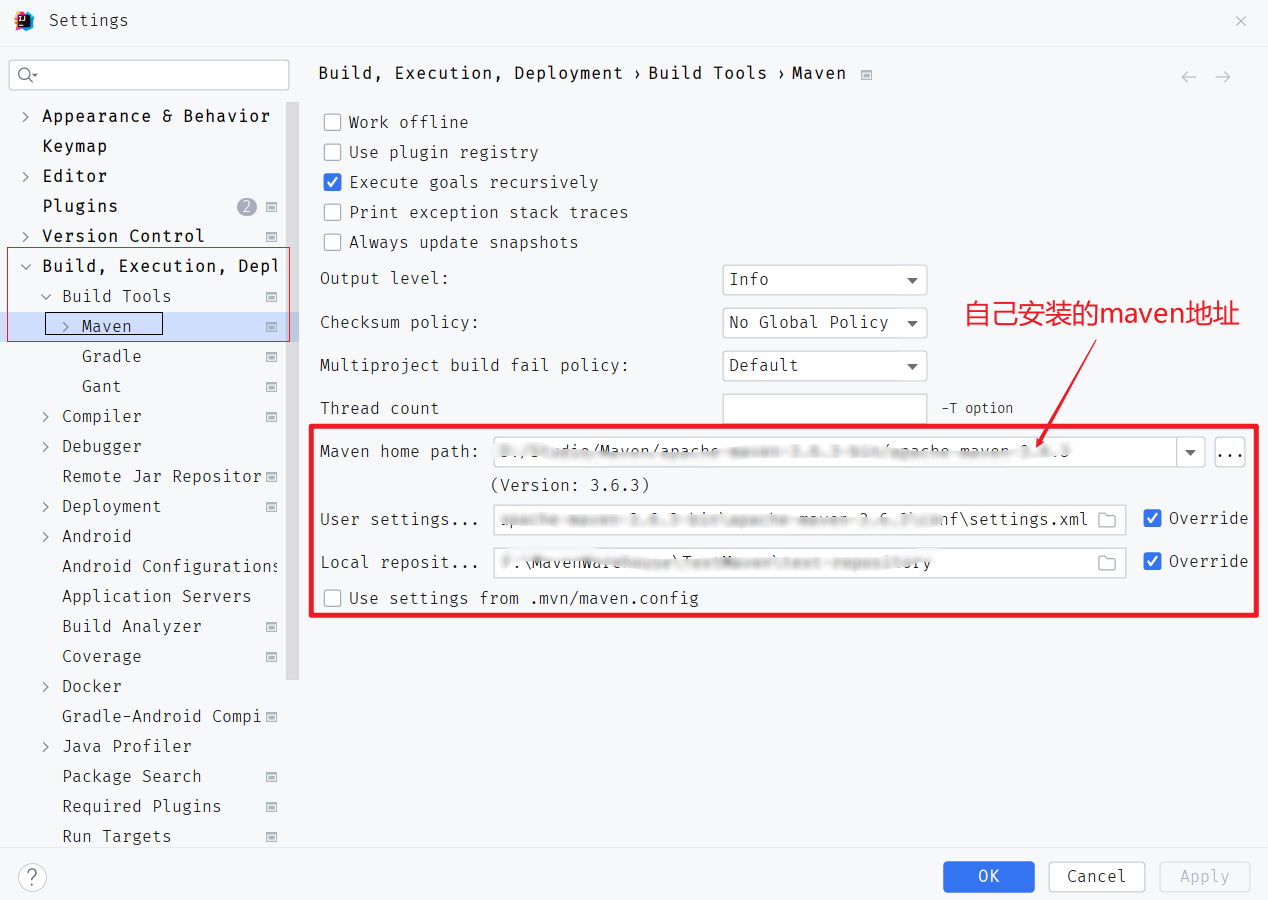
Task: Open Multiproject build fail policy dropdown
Action: click(x=825, y=366)
